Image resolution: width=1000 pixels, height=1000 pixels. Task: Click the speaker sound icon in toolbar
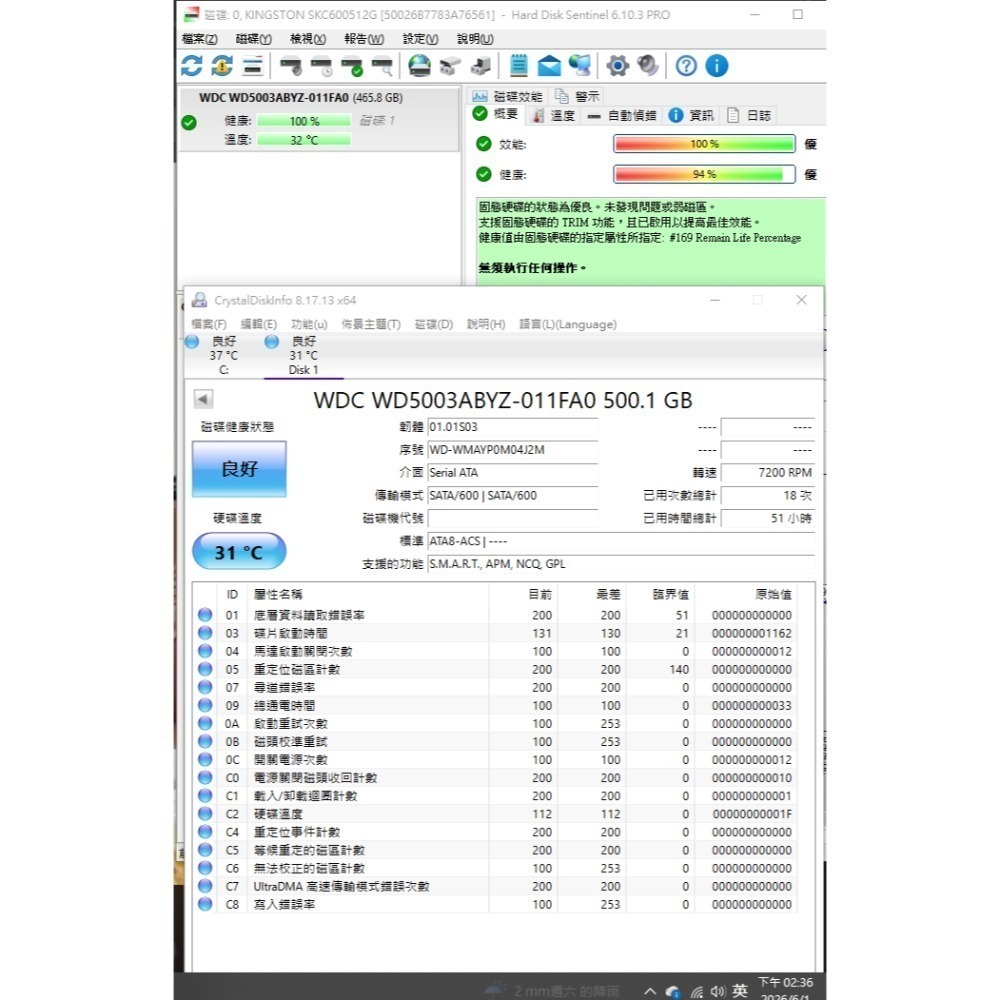648,66
